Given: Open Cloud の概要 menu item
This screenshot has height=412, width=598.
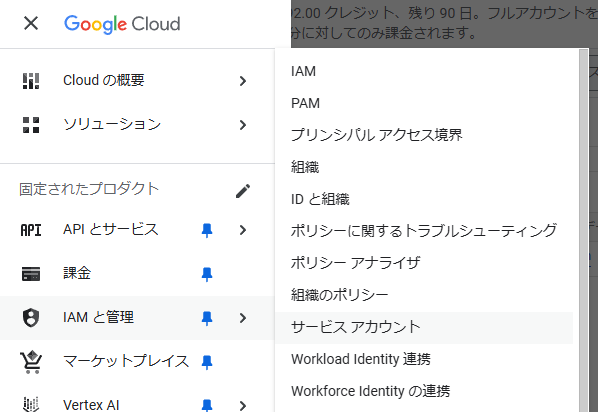Looking at the screenshot, I should (137, 81).
